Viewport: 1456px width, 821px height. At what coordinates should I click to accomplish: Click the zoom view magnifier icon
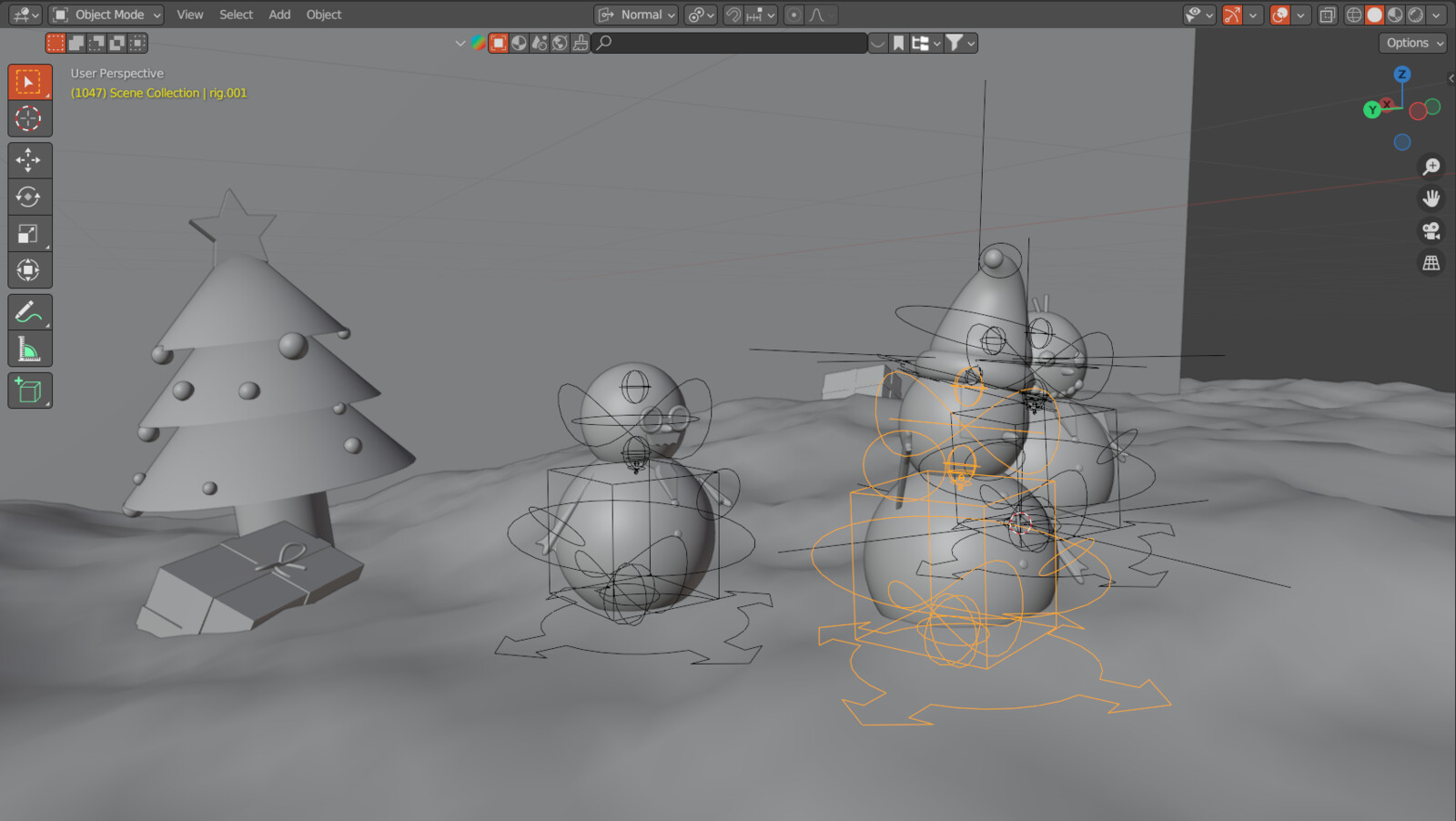coord(1431,166)
